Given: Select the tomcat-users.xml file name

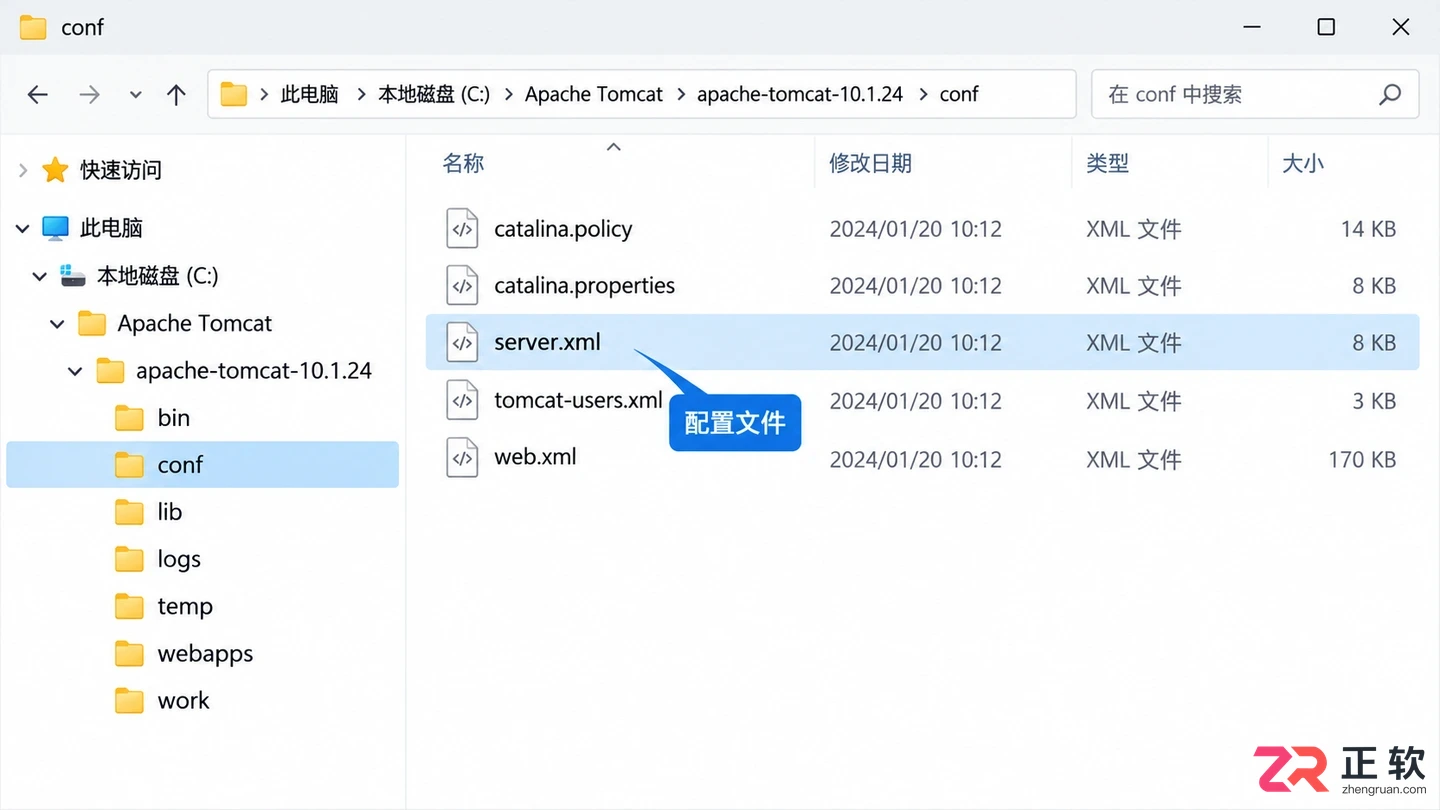Looking at the screenshot, I should pos(578,400).
